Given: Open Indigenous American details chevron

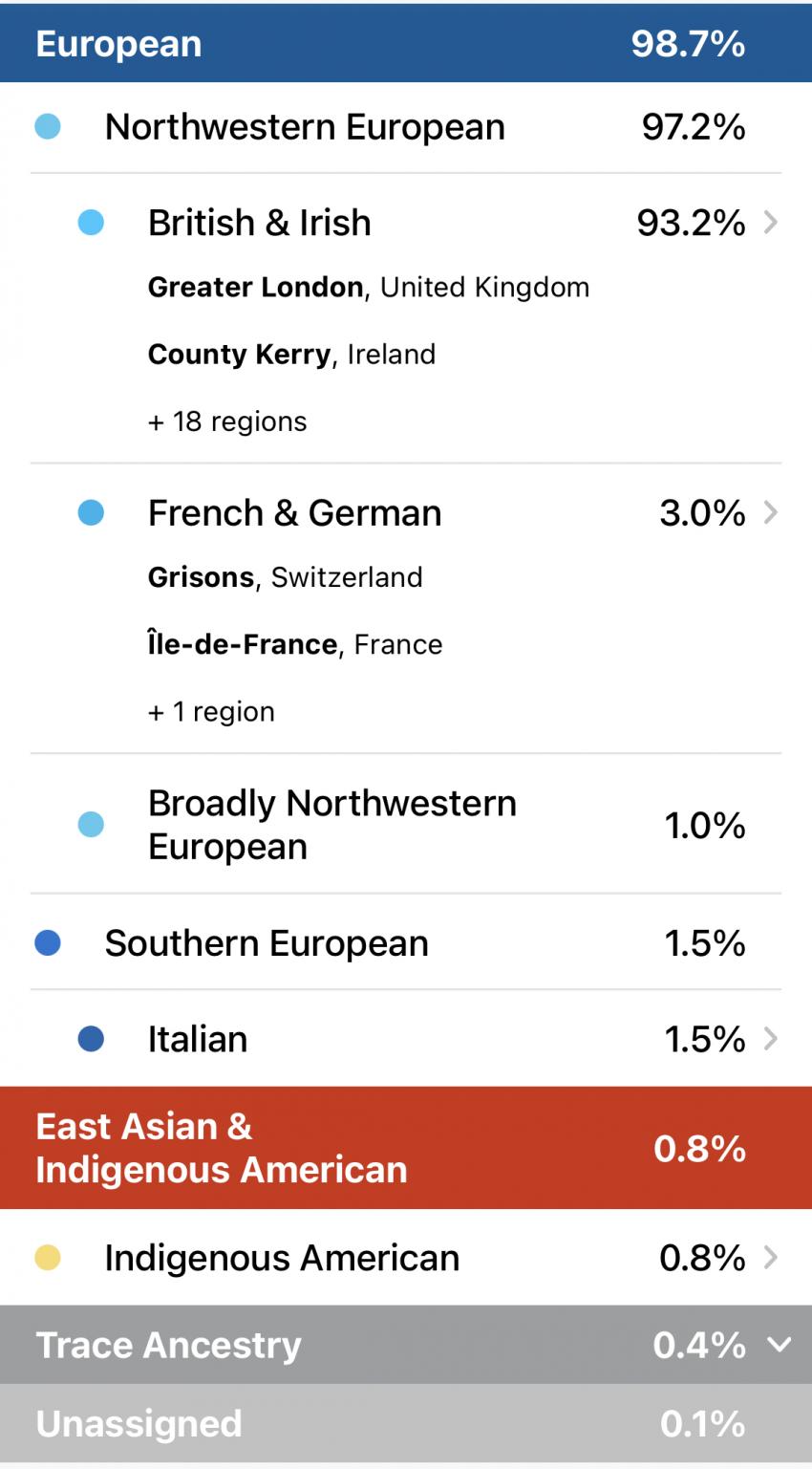Looking at the screenshot, I should 771,1258.
